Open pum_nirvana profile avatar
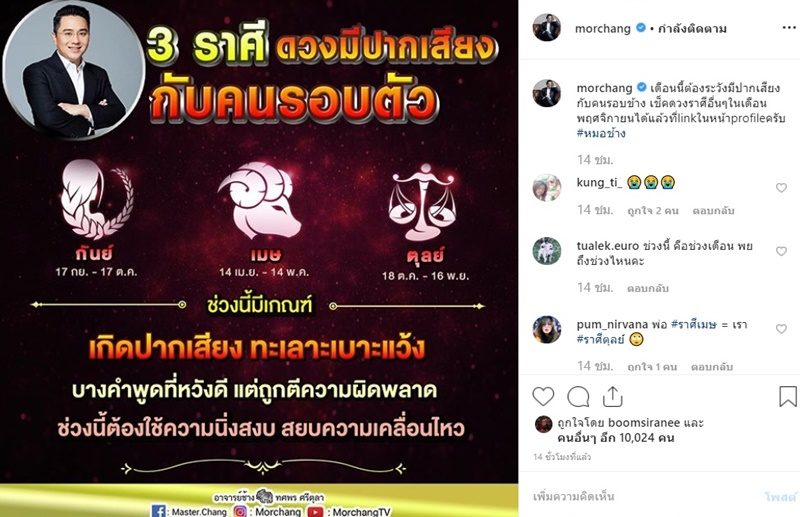The width and height of the screenshot is (800, 517). coord(546,329)
